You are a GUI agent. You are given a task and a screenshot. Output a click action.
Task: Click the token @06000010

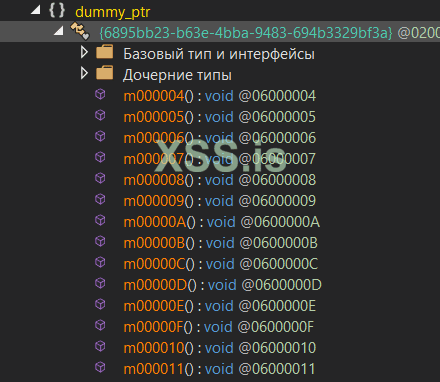(277, 348)
